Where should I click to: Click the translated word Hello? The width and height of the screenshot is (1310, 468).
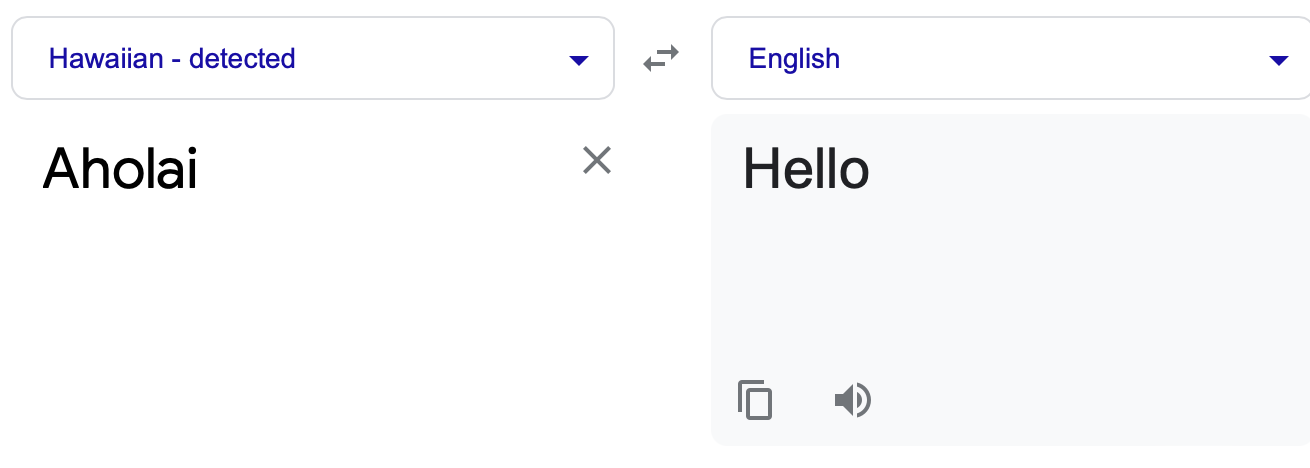[806, 170]
